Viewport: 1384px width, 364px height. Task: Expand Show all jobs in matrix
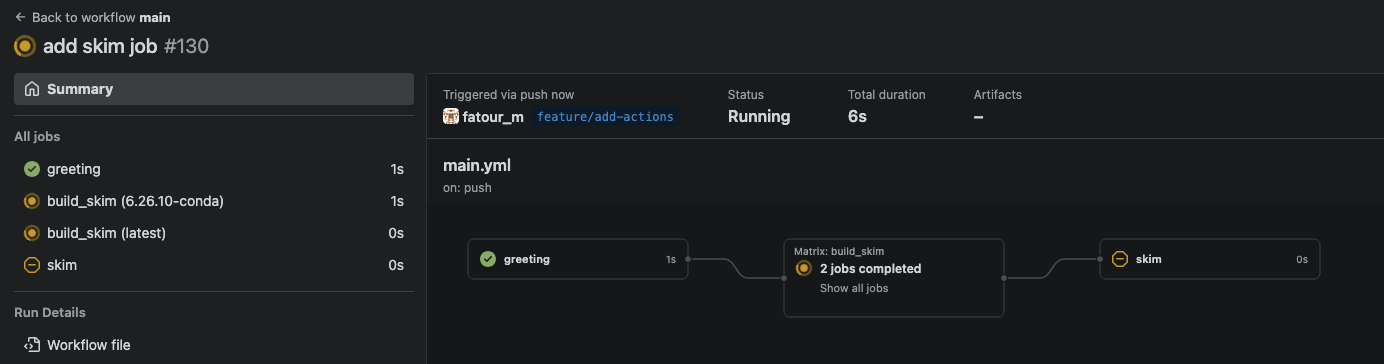click(x=854, y=288)
